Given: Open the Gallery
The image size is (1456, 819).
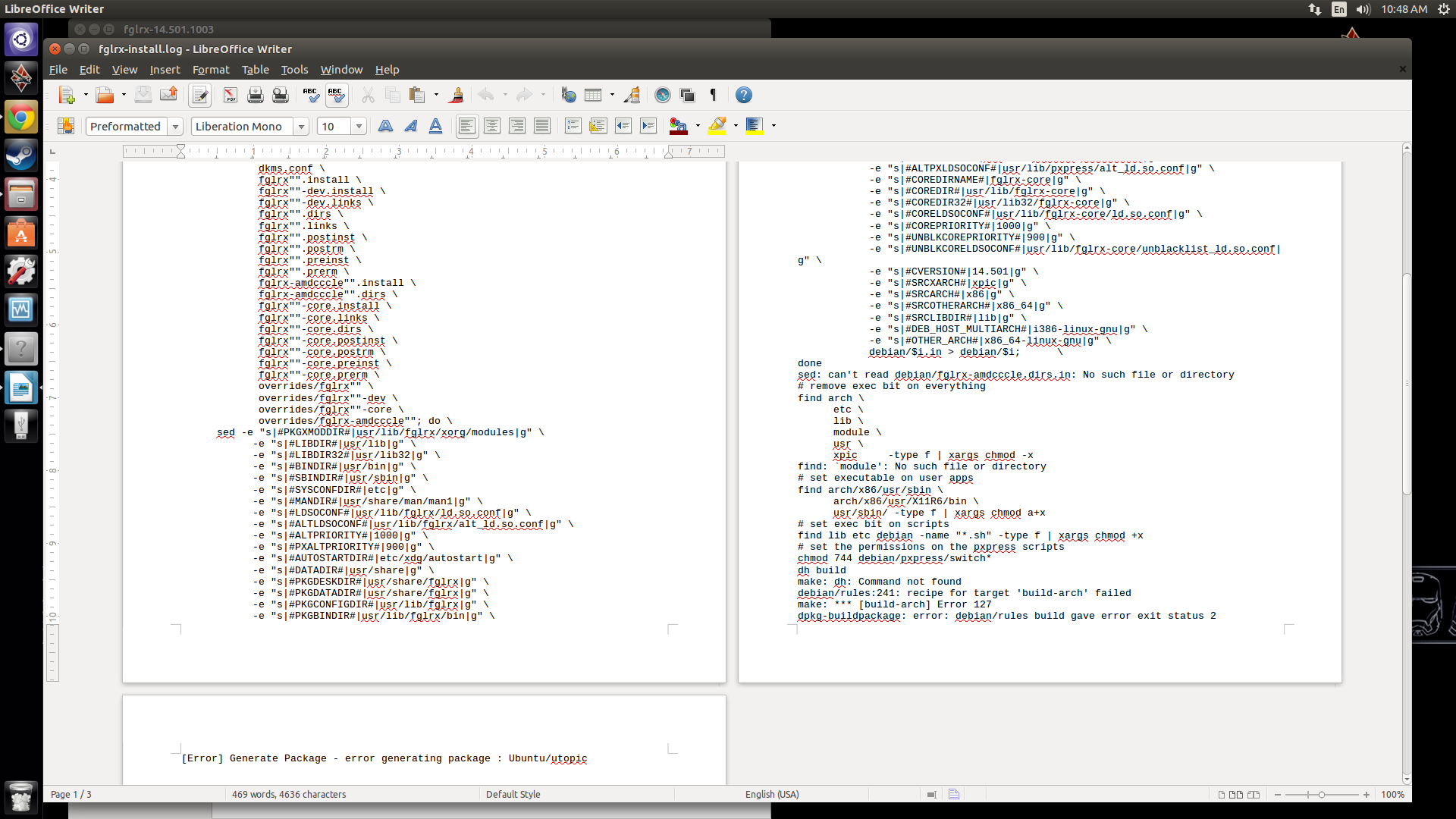Looking at the screenshot, I should [x=688, y=96].
